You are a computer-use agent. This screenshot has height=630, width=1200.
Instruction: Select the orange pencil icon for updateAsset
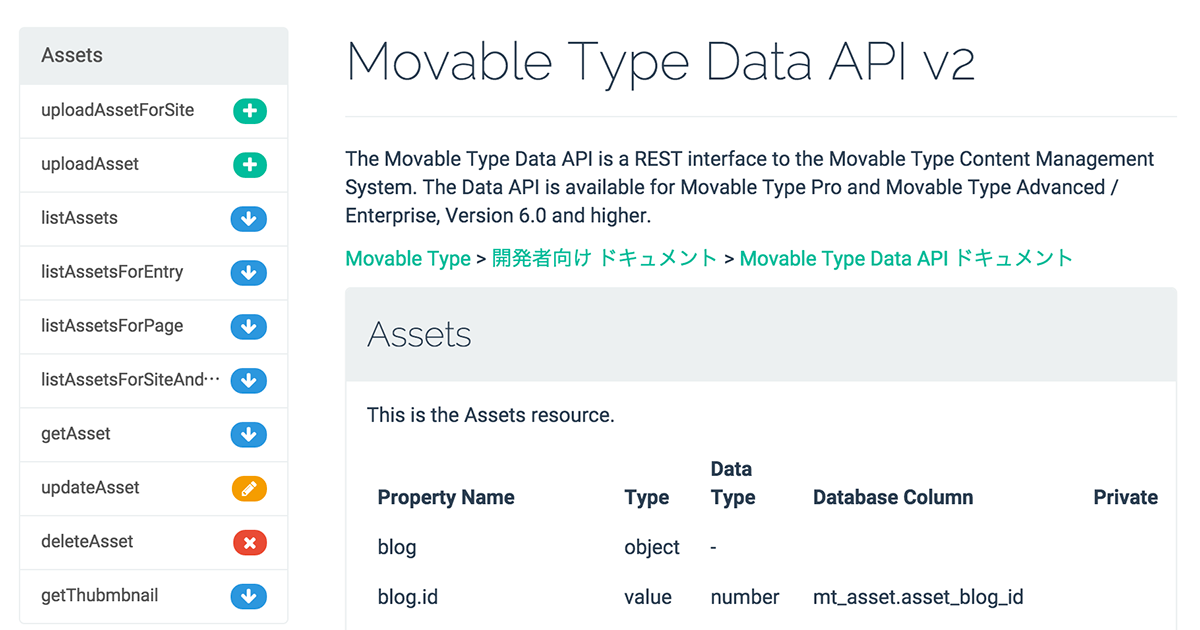(249, 488)
